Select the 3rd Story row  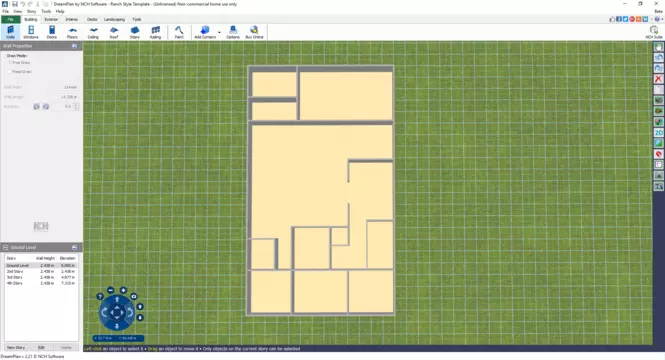41,277
